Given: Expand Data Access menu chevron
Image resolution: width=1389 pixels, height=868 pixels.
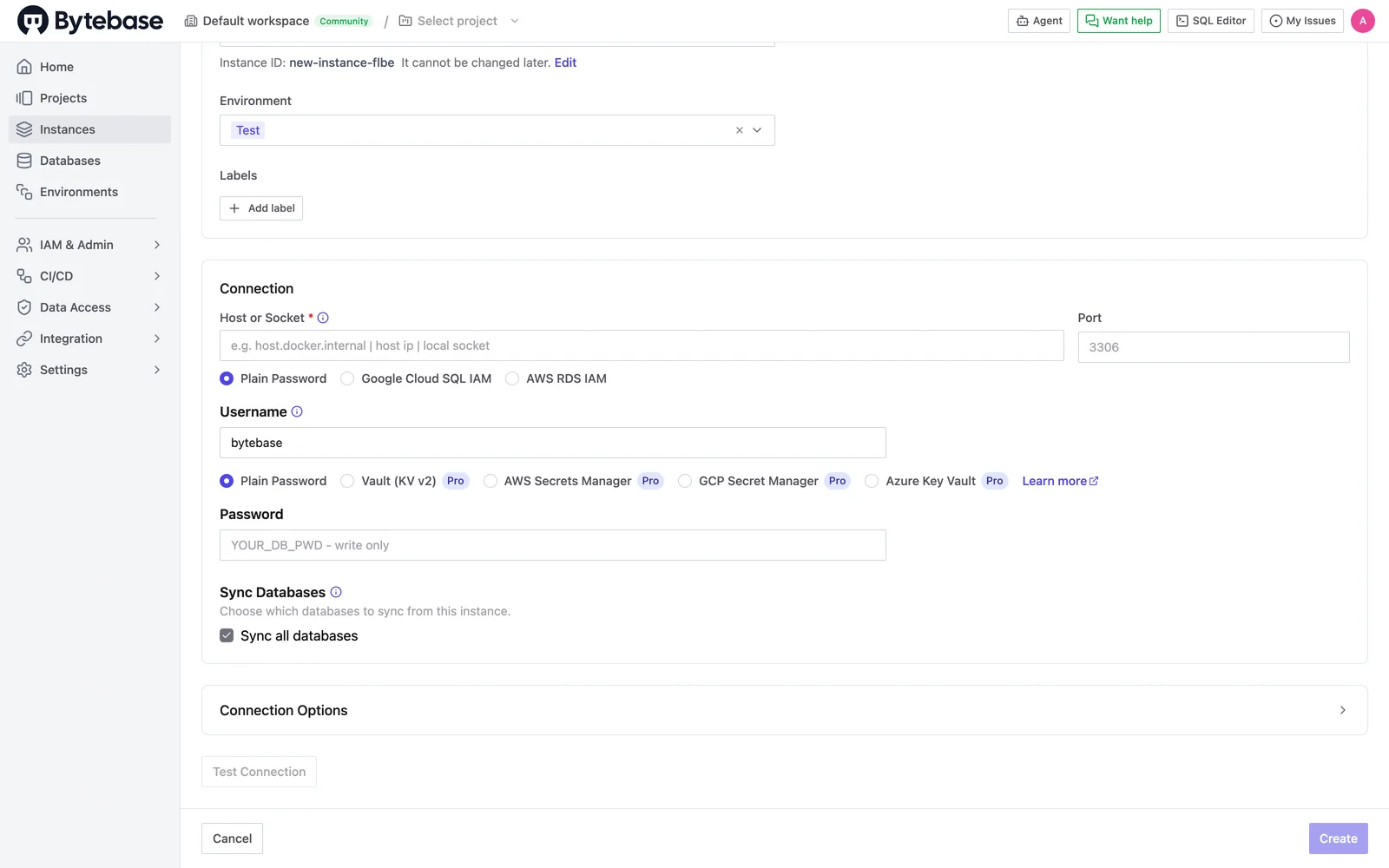Looking at the screenshot, I should (x=157, y=307).
